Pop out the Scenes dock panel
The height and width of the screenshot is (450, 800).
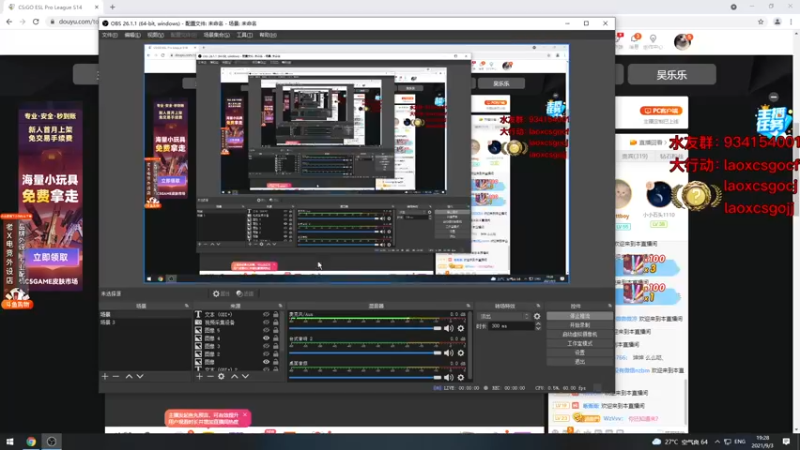(186, 306)
